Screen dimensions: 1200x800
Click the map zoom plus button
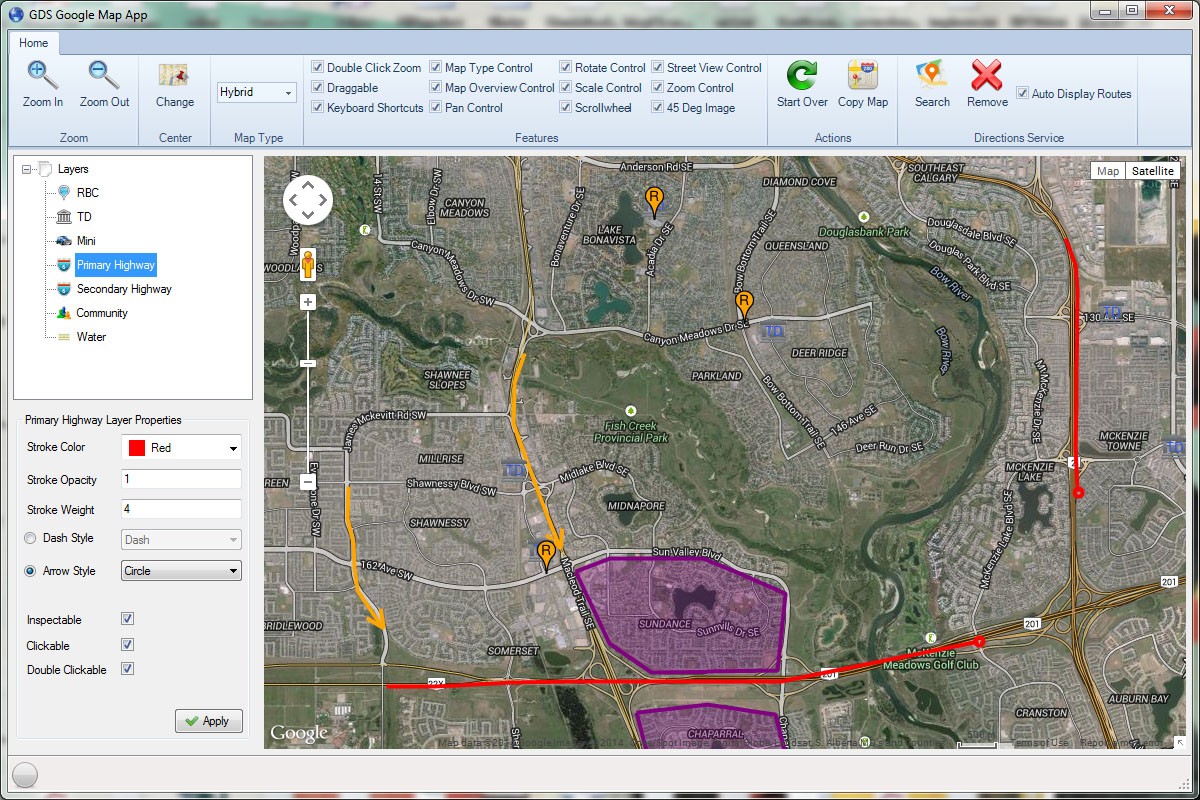click(x=308, y=302)
